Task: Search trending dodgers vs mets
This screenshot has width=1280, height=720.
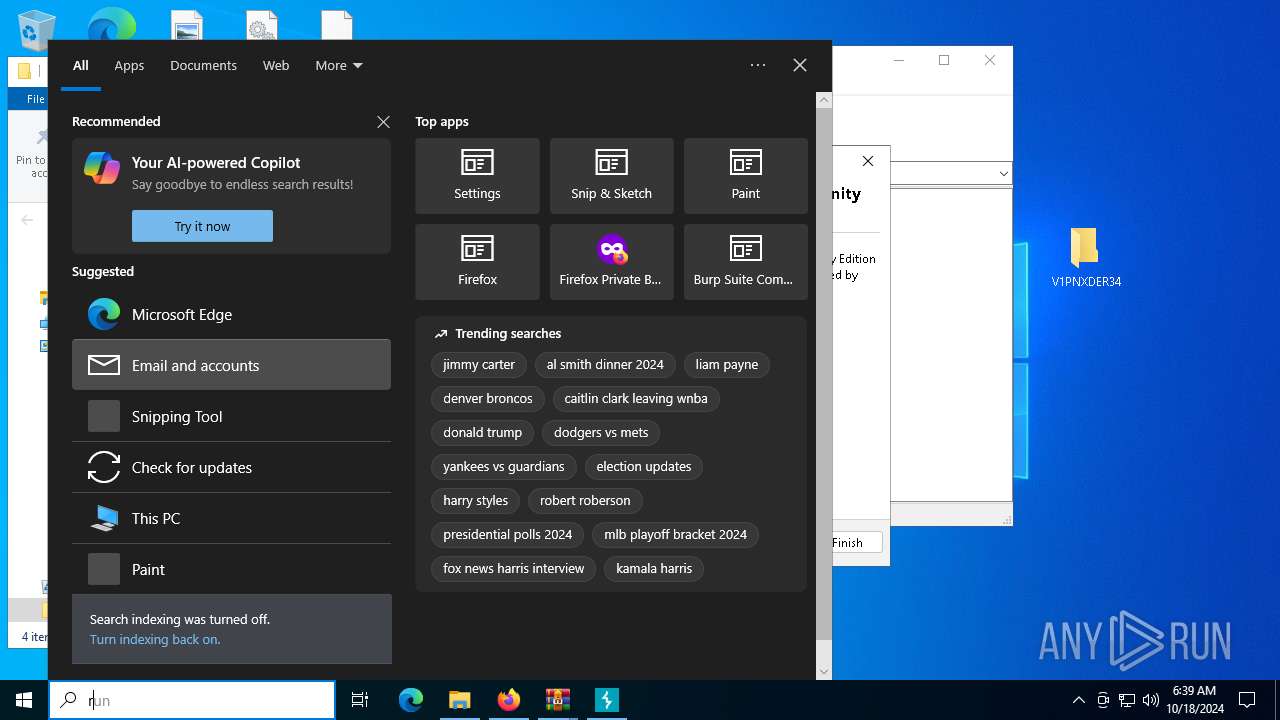Action: [601, 432]
